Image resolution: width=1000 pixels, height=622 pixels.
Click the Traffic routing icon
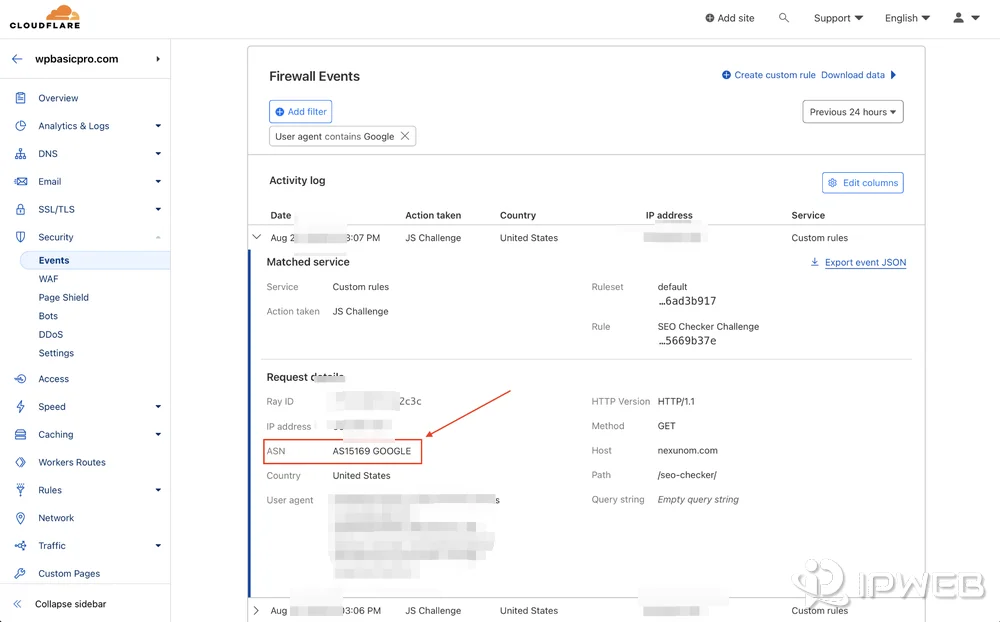pyautogui.click(x=20, y=545)
